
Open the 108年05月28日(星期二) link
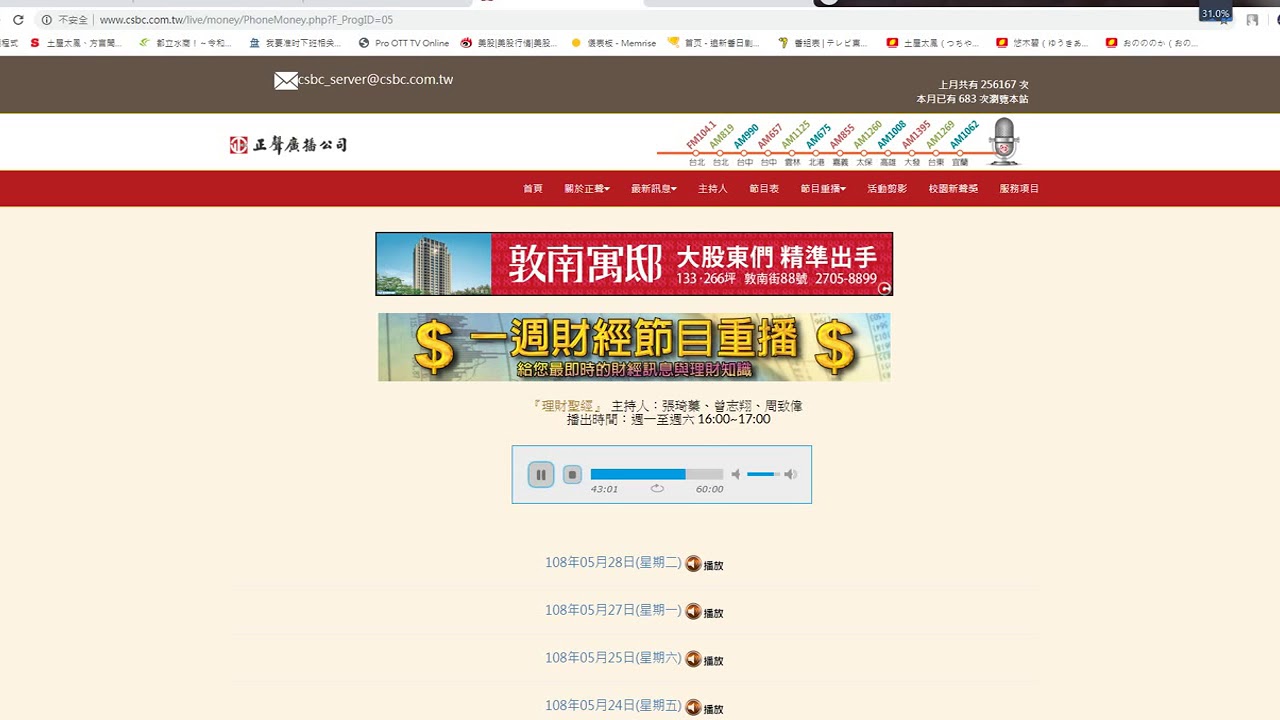coord(613,563)
